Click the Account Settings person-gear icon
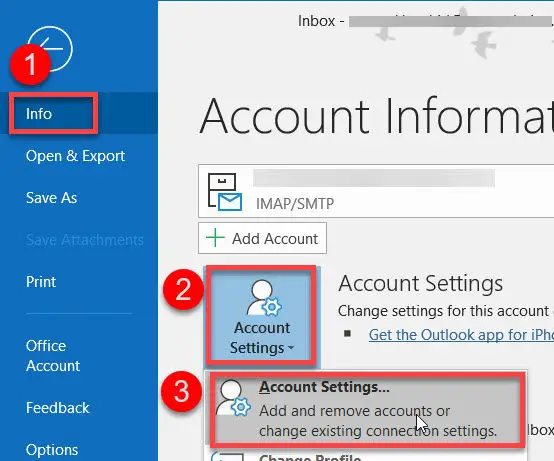This screenshot has width=554, height=461. (263, 297)
